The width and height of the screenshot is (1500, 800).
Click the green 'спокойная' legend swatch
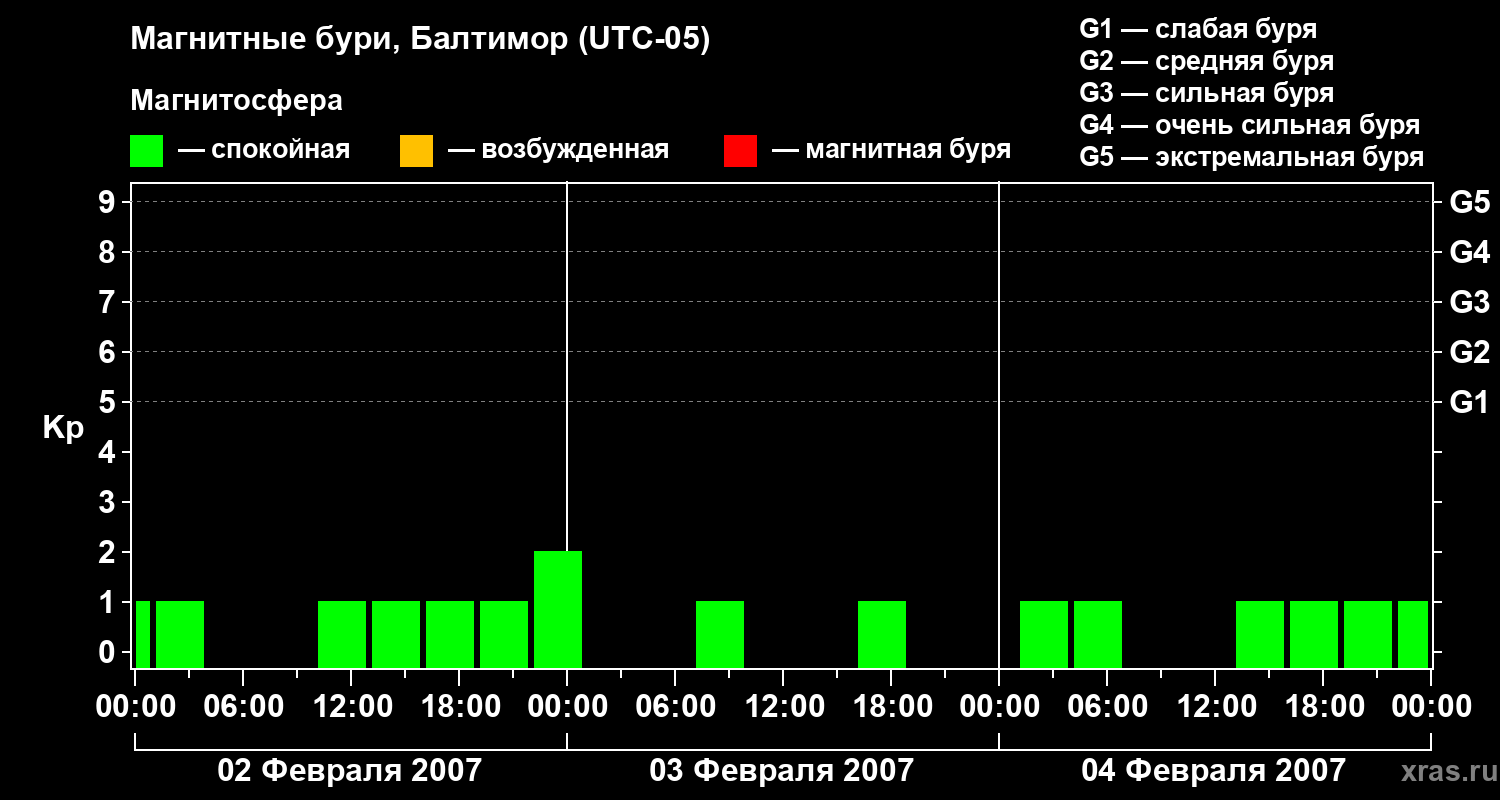pos(147,150)
